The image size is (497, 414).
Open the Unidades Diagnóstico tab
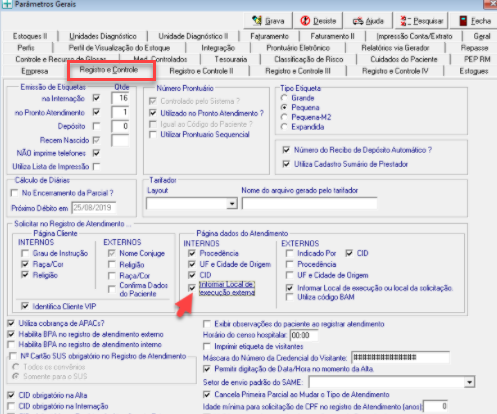point(103,36)
